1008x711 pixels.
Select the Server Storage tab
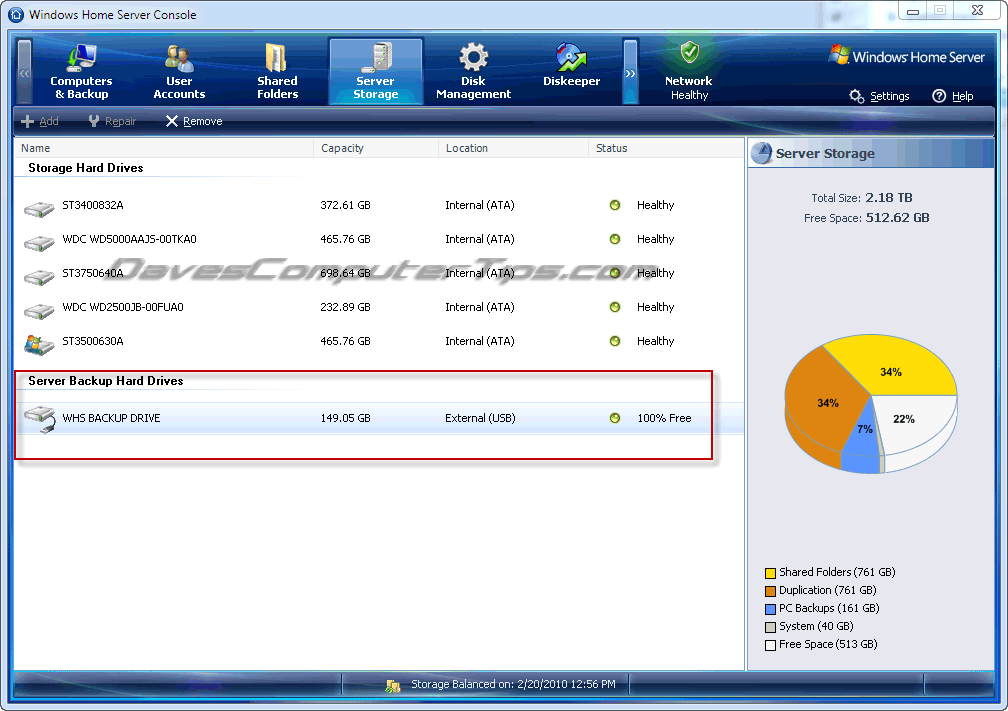pos(376,71)
